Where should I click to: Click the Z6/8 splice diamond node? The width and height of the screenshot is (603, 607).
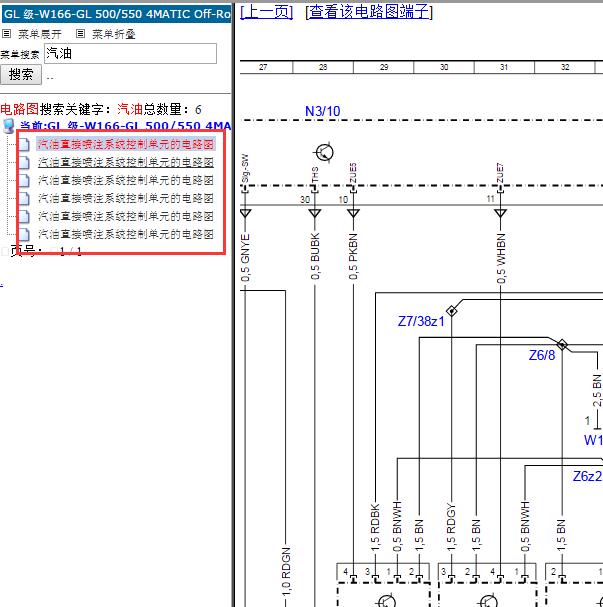pos(562,344)
